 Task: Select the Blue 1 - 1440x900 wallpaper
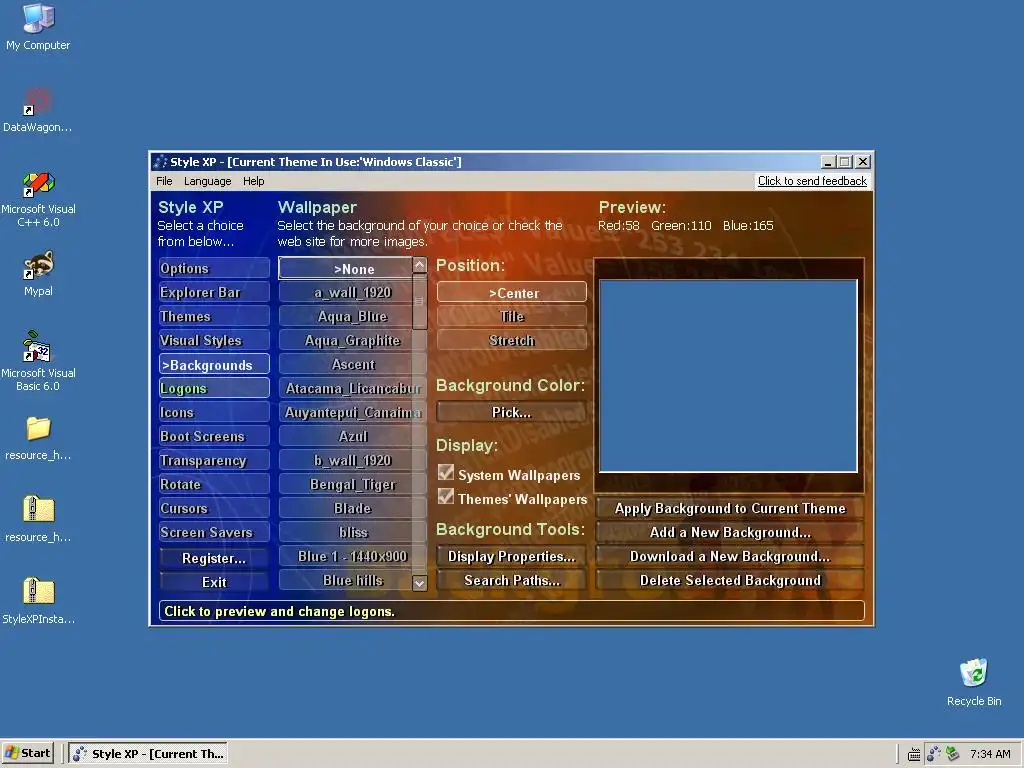pos(345,556)
